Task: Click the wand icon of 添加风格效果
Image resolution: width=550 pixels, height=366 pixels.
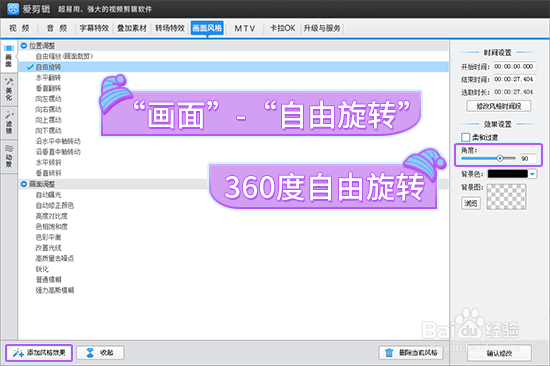Action: tap(18, 352)
